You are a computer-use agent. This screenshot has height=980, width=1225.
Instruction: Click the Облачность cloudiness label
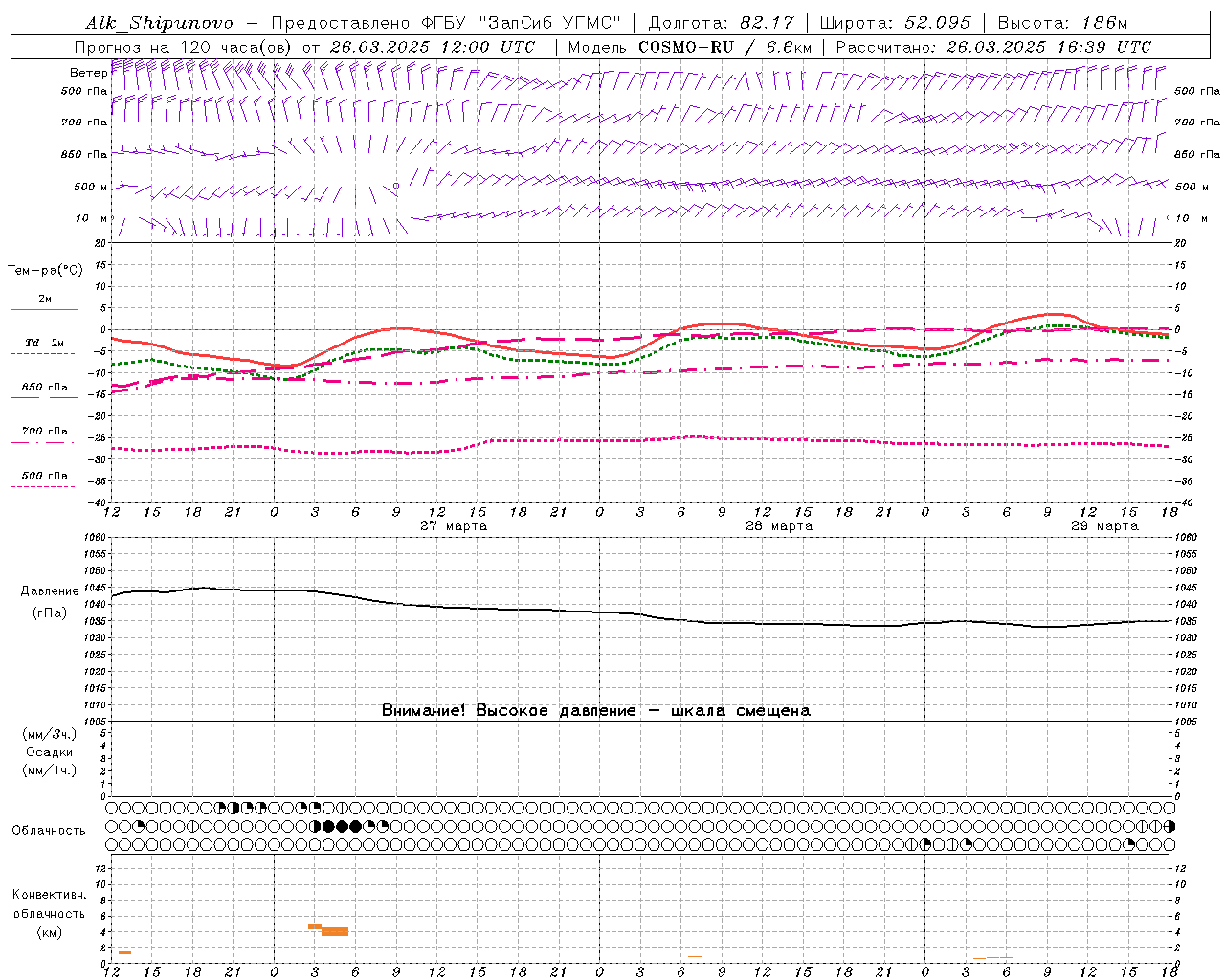(x=49, y=831)
